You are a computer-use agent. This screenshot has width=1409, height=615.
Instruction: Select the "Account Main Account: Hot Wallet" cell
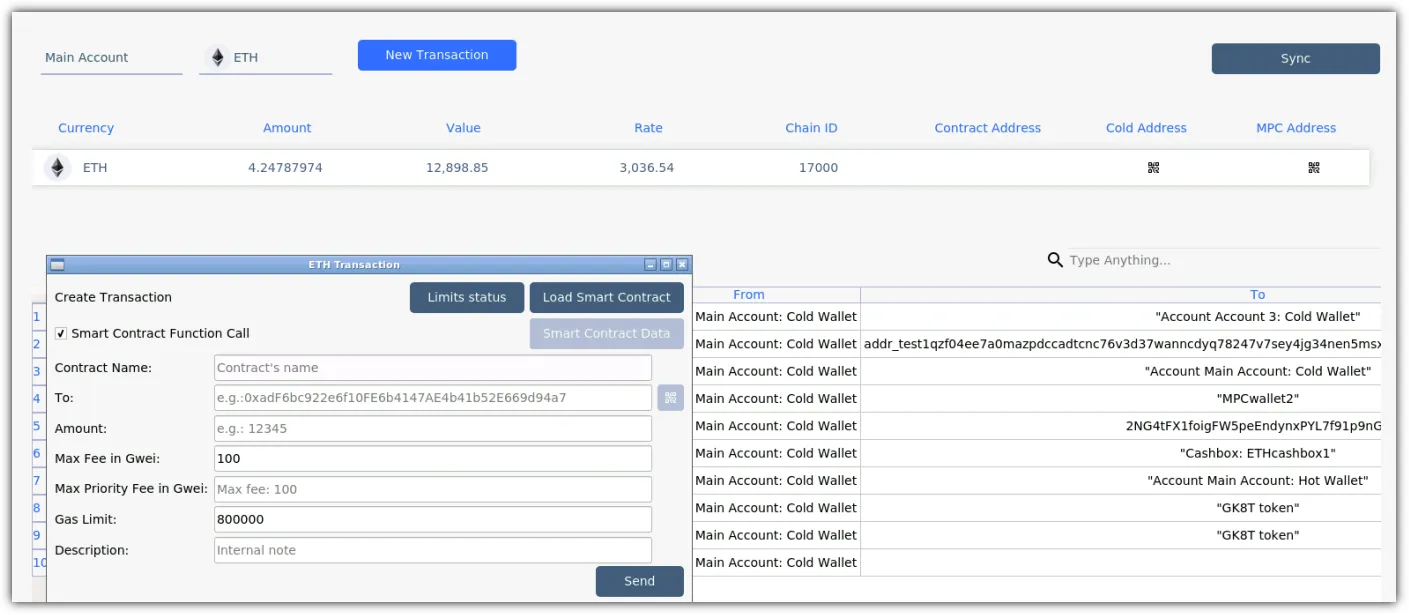click(1121, 481)
